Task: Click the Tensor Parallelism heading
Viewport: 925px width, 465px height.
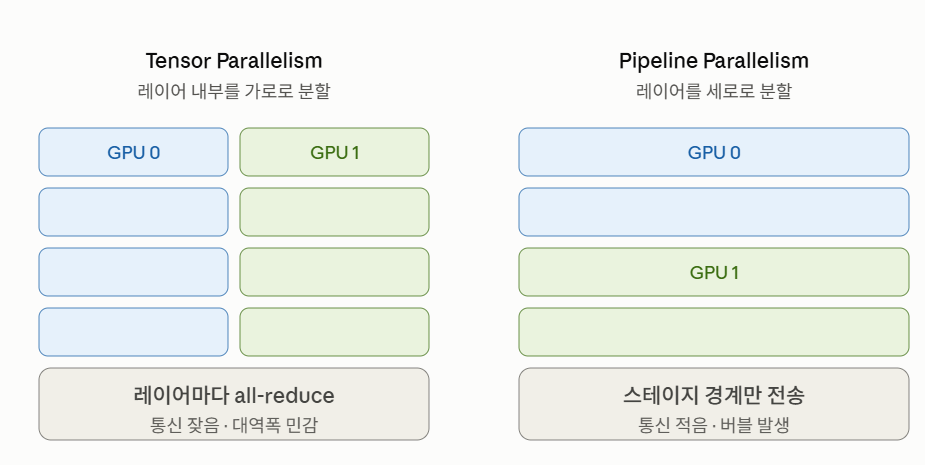Action: pyautogui.click(x=234, y=61)
